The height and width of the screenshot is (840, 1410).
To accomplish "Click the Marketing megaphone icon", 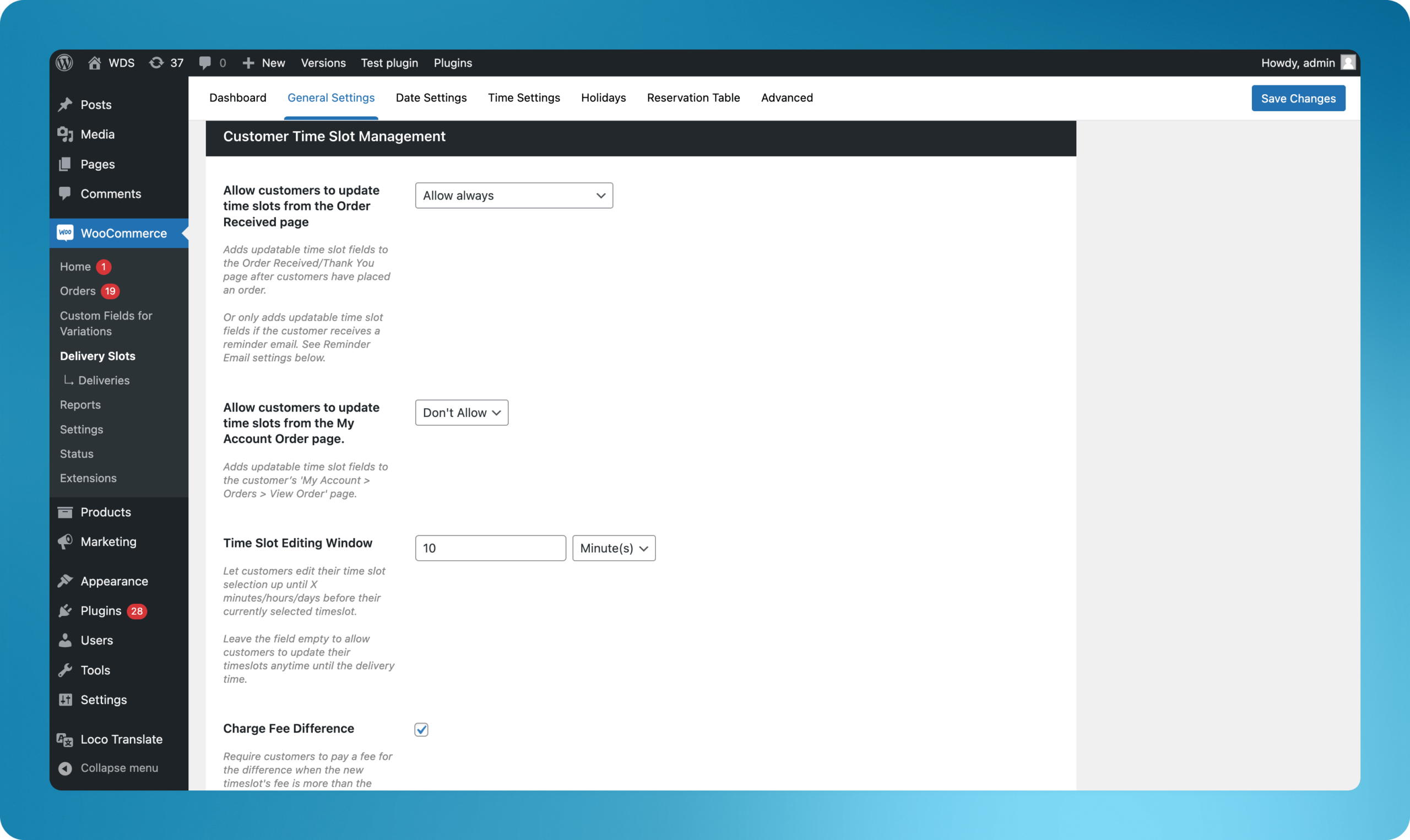I will pyautogui.click(x=65, y=541).
